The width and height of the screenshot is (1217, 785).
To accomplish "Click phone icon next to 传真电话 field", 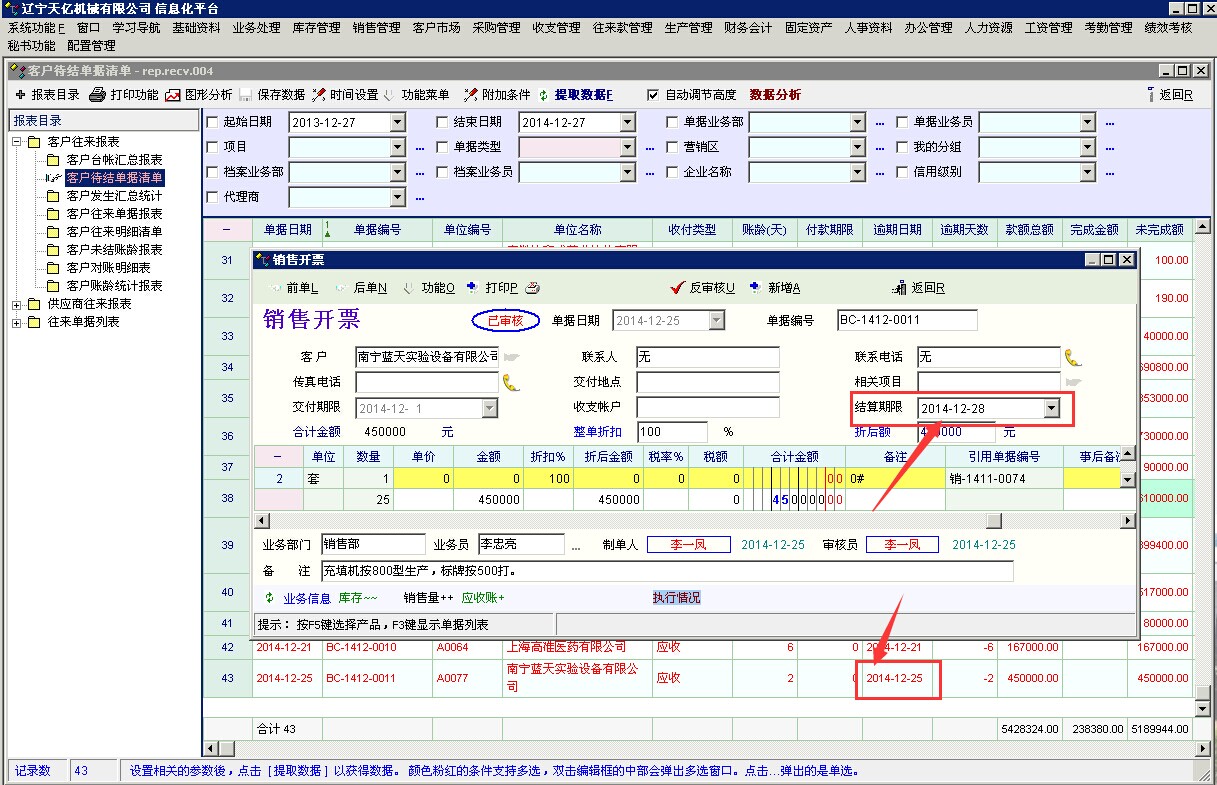I will (x=511, y=382).
